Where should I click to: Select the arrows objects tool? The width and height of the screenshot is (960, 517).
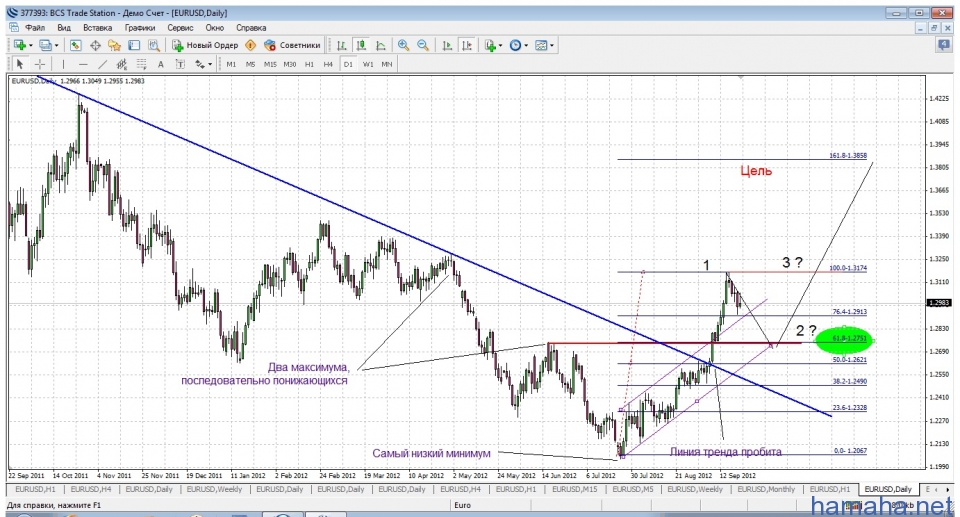click(200, 64)
